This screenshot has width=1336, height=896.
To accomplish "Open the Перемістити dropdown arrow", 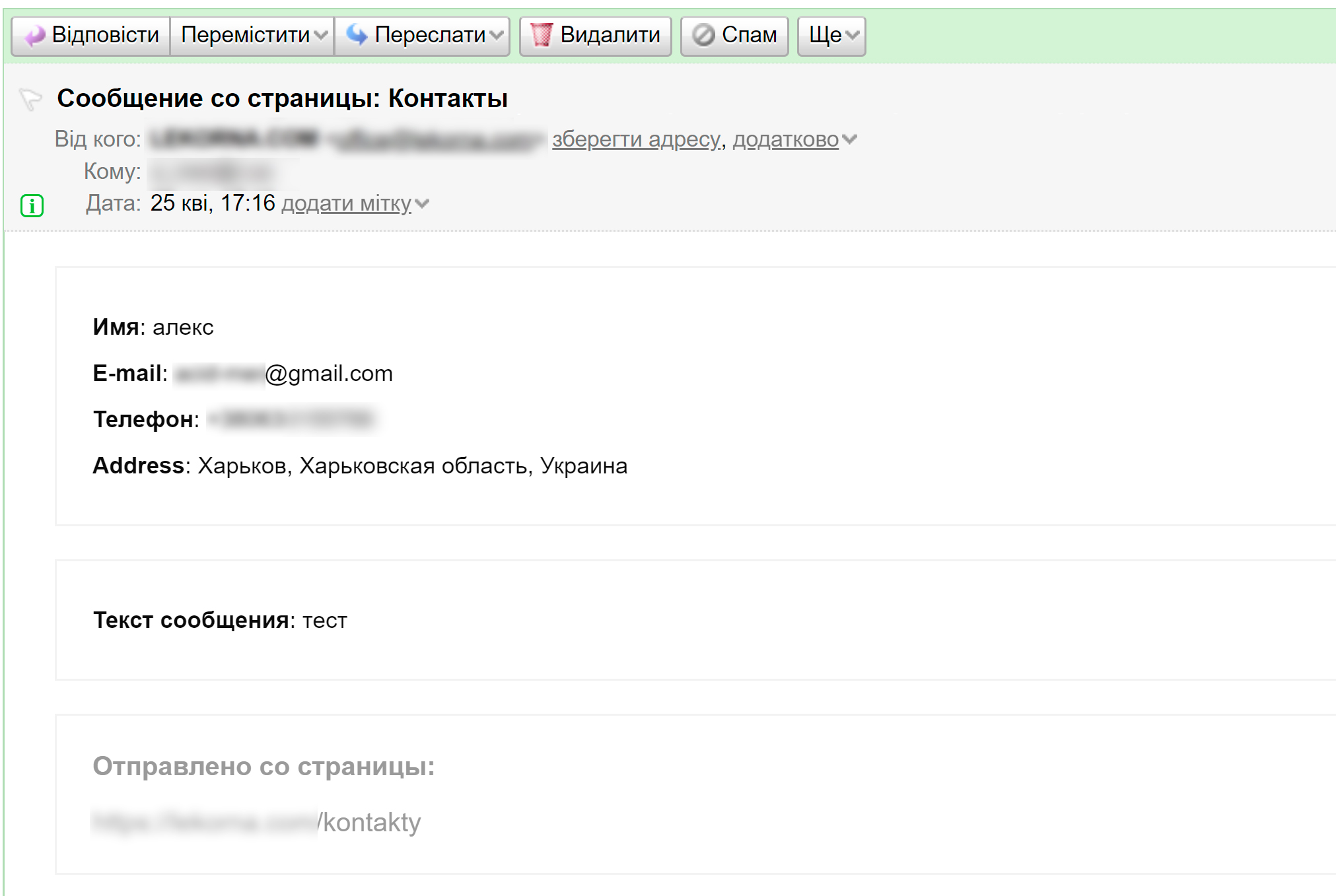I will coord(321,35).
